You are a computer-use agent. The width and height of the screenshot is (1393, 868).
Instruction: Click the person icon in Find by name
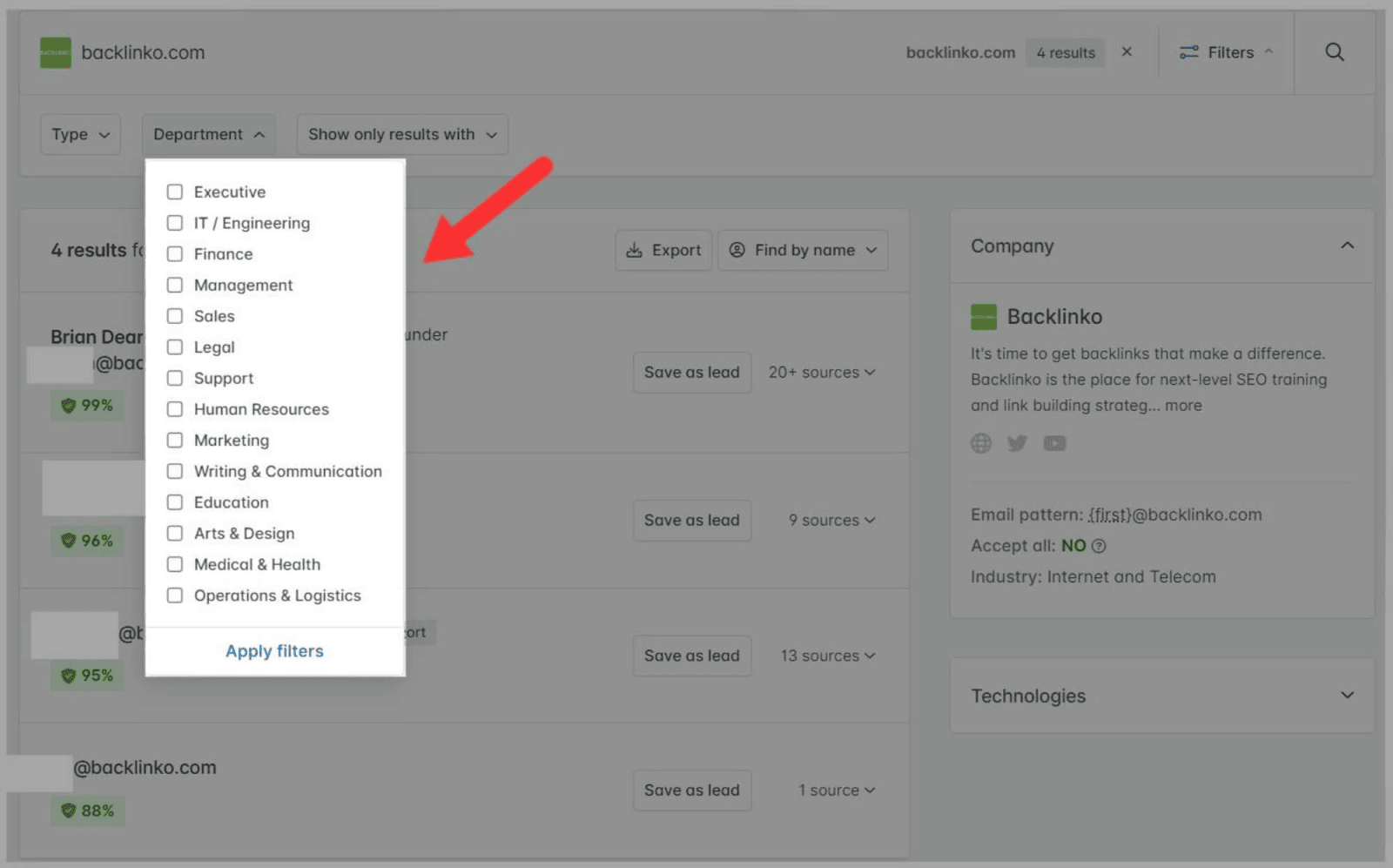click(737, 250)
